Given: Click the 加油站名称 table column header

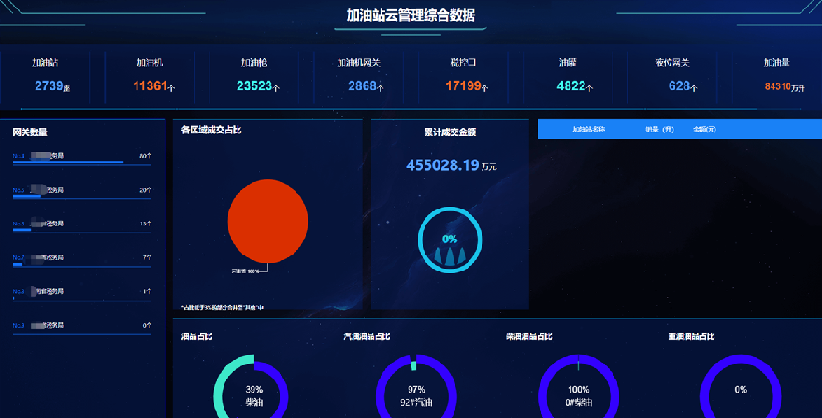Looking at the screenshot, I should (589, 129).
